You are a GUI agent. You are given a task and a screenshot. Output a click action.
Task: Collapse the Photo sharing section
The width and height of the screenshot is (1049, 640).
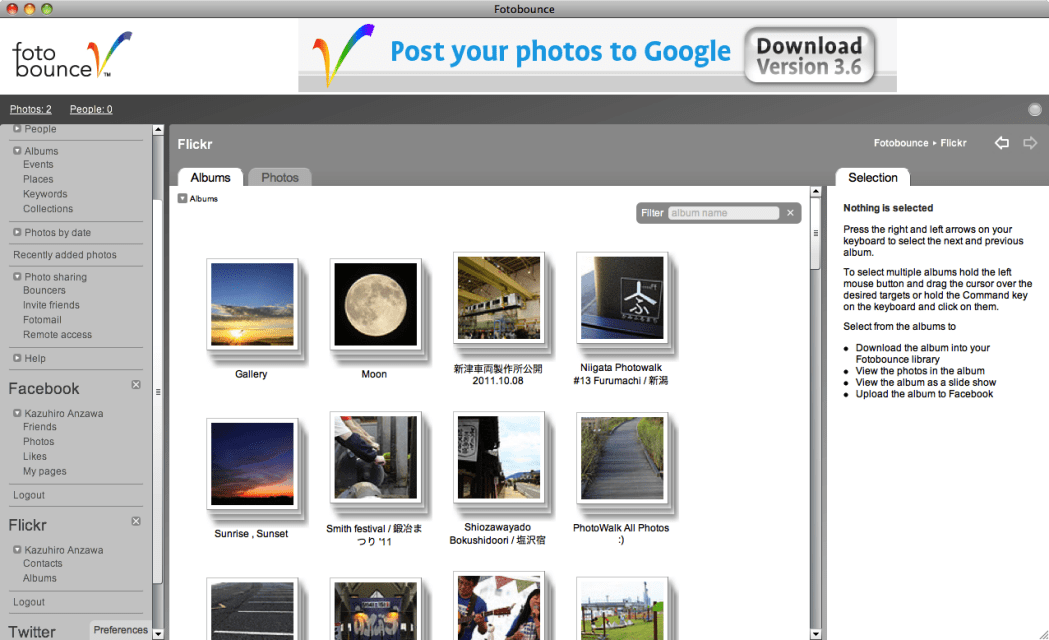[x=17, y=276]
